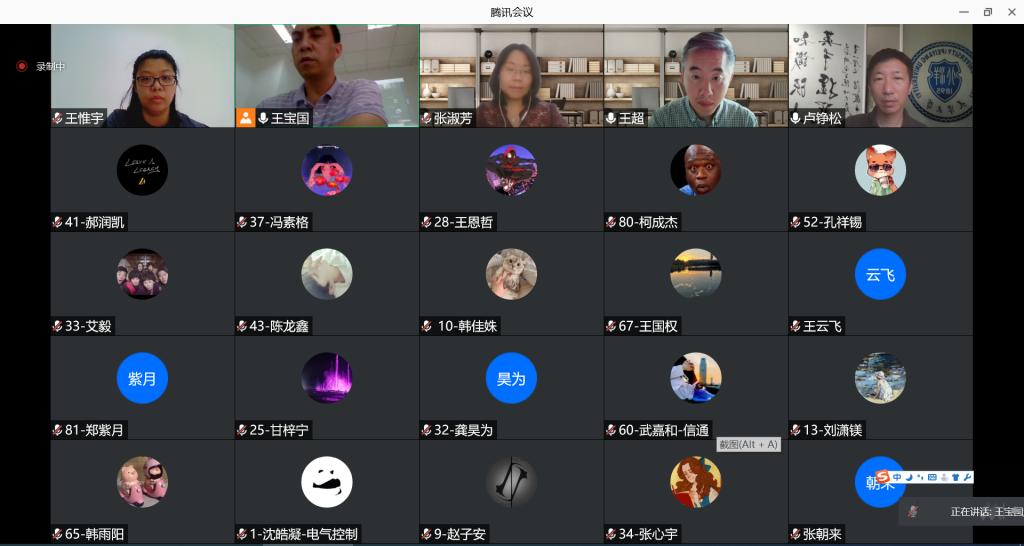The width and height of the screenshot is (1024, 546).
Task: Toggle the Sogou punctuation mode icon
Action: (x=920, y=477)
